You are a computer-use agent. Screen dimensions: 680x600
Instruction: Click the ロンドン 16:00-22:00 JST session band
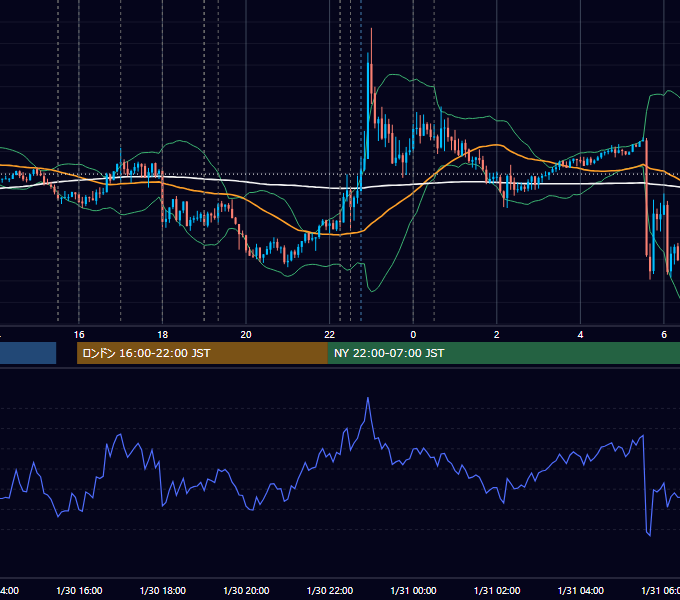click(x=202, y=353)
